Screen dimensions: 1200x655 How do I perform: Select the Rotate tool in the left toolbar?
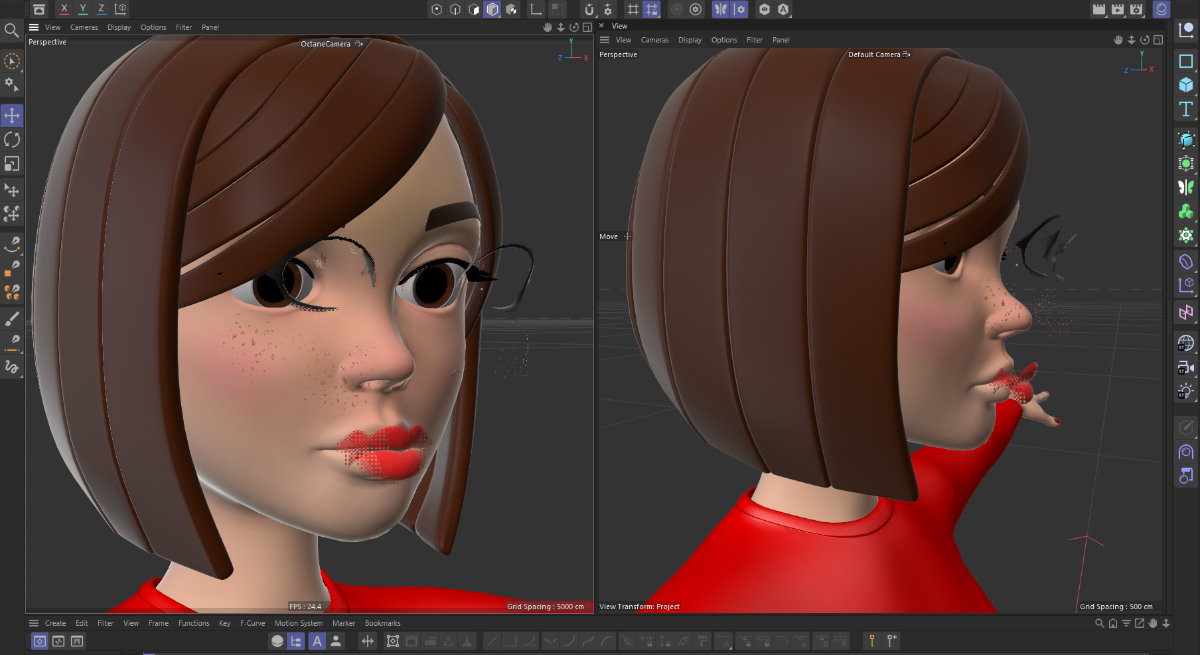coord(12,139)
